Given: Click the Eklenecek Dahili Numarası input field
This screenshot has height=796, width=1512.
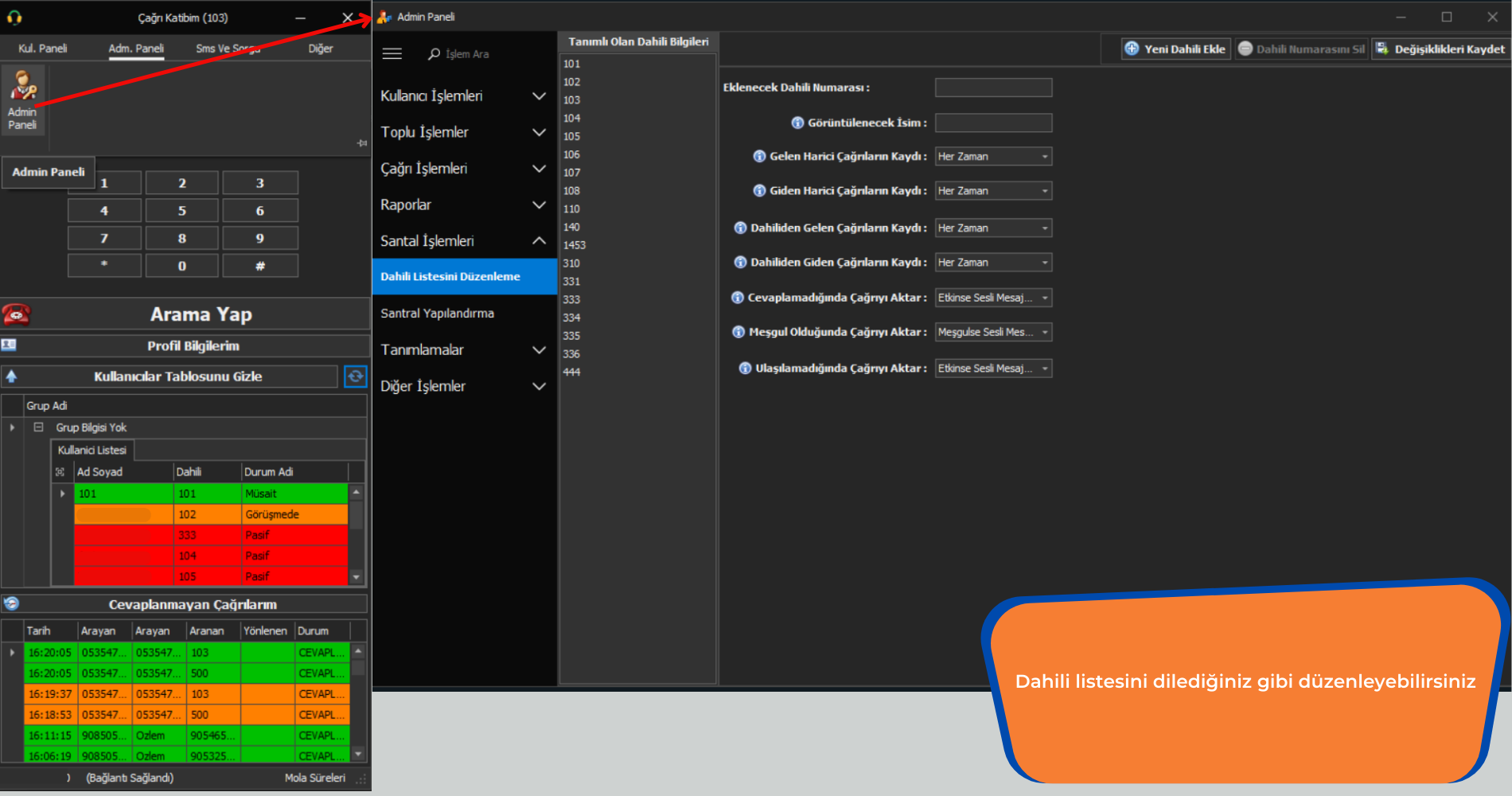Looking at the screenshot, I should (x=993, y=88).
